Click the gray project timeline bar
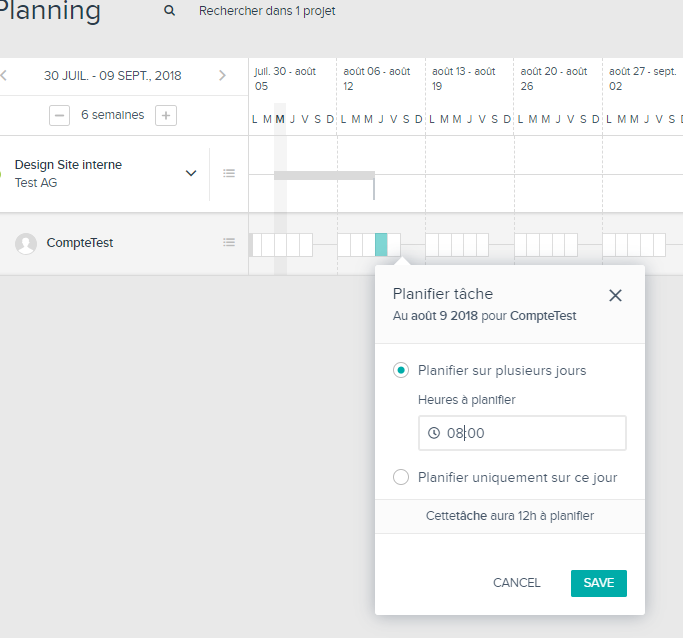The image size is (683, 638). coord(324,176)
